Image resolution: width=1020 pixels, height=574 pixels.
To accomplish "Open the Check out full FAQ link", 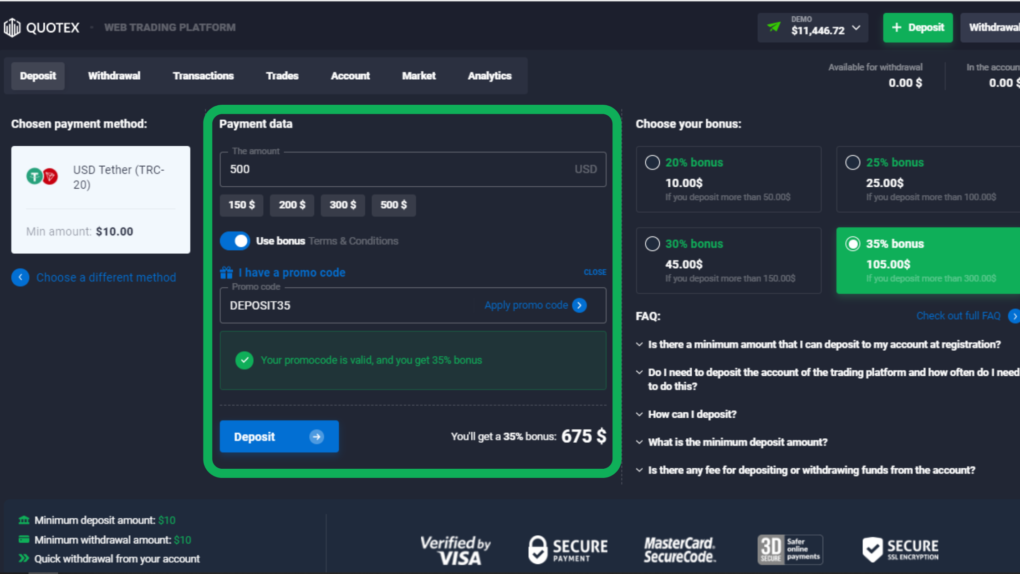I will tap(958, 316).
